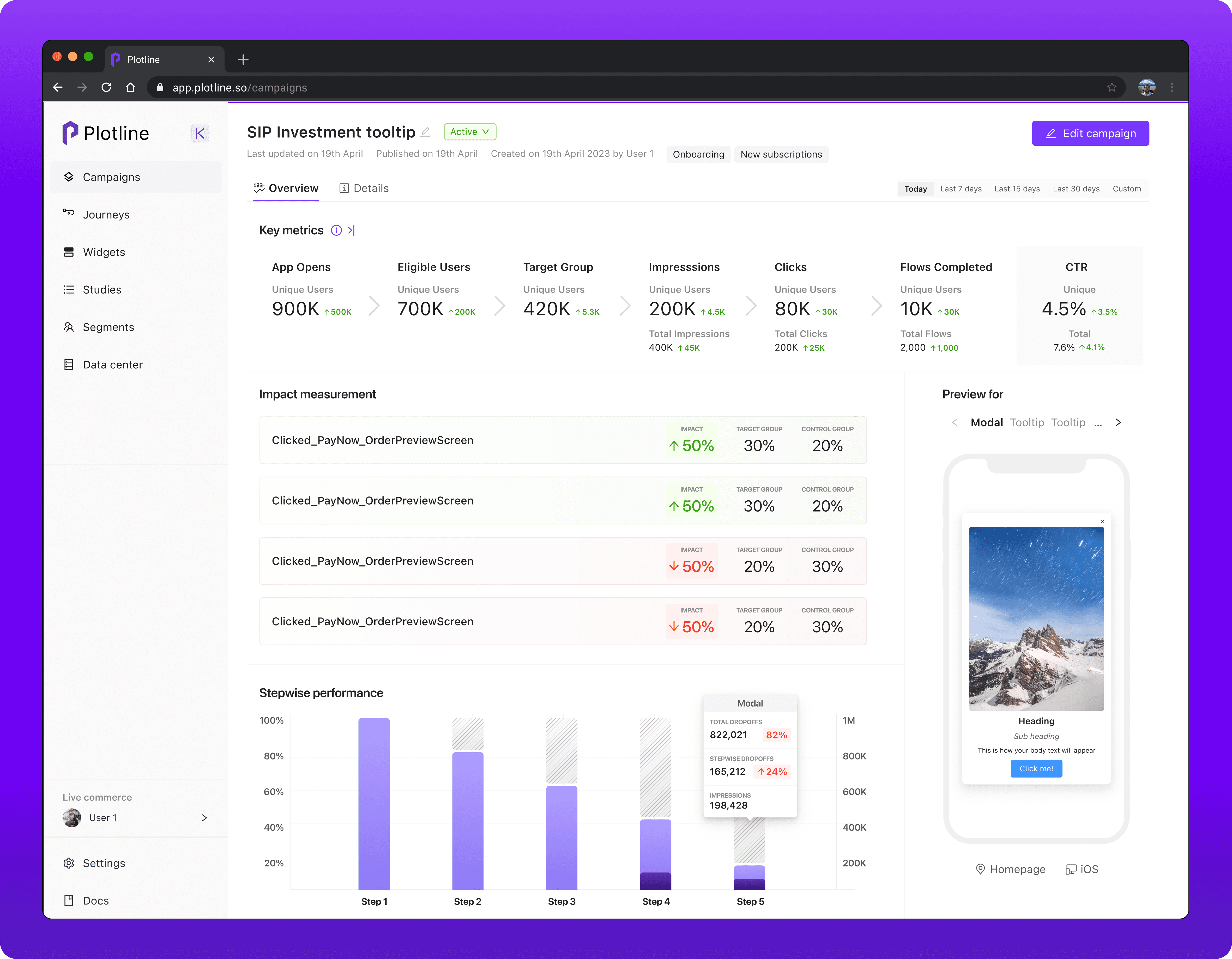Collapse Key metrics with the arrow-bar icon
The image size is (1232, 959).
352,230
